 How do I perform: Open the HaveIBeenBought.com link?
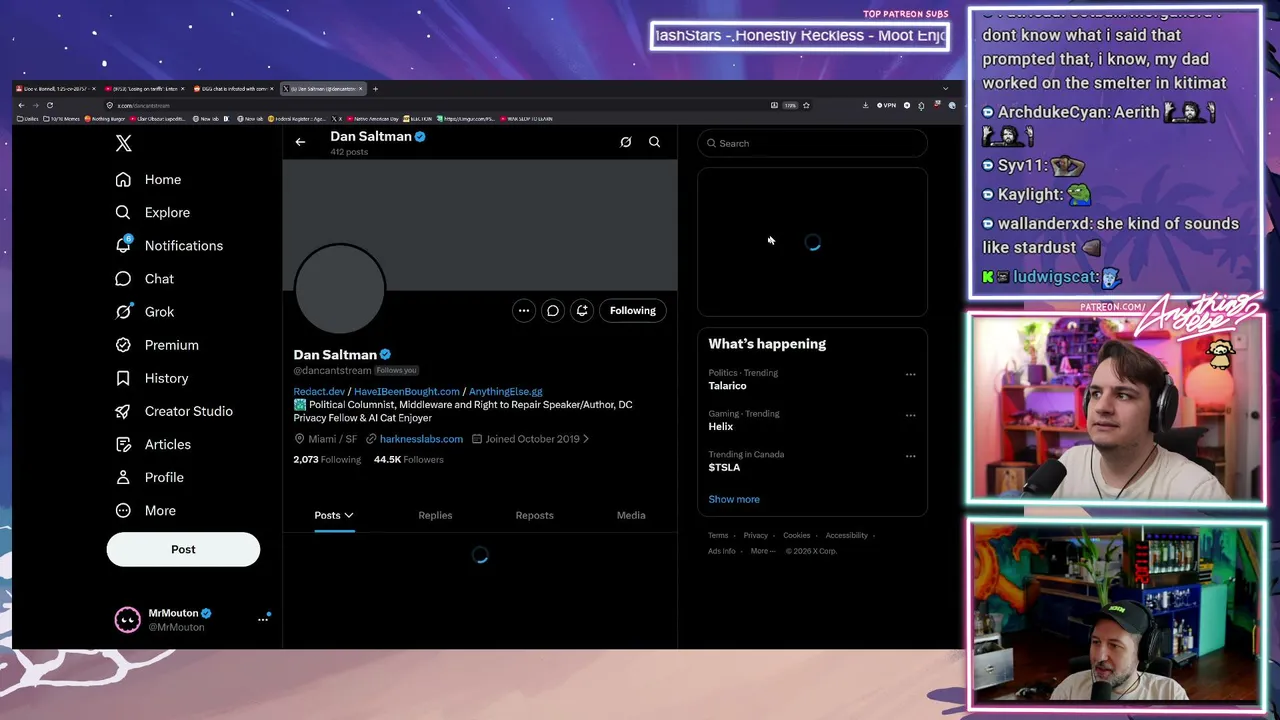click(x=407, y=392)
